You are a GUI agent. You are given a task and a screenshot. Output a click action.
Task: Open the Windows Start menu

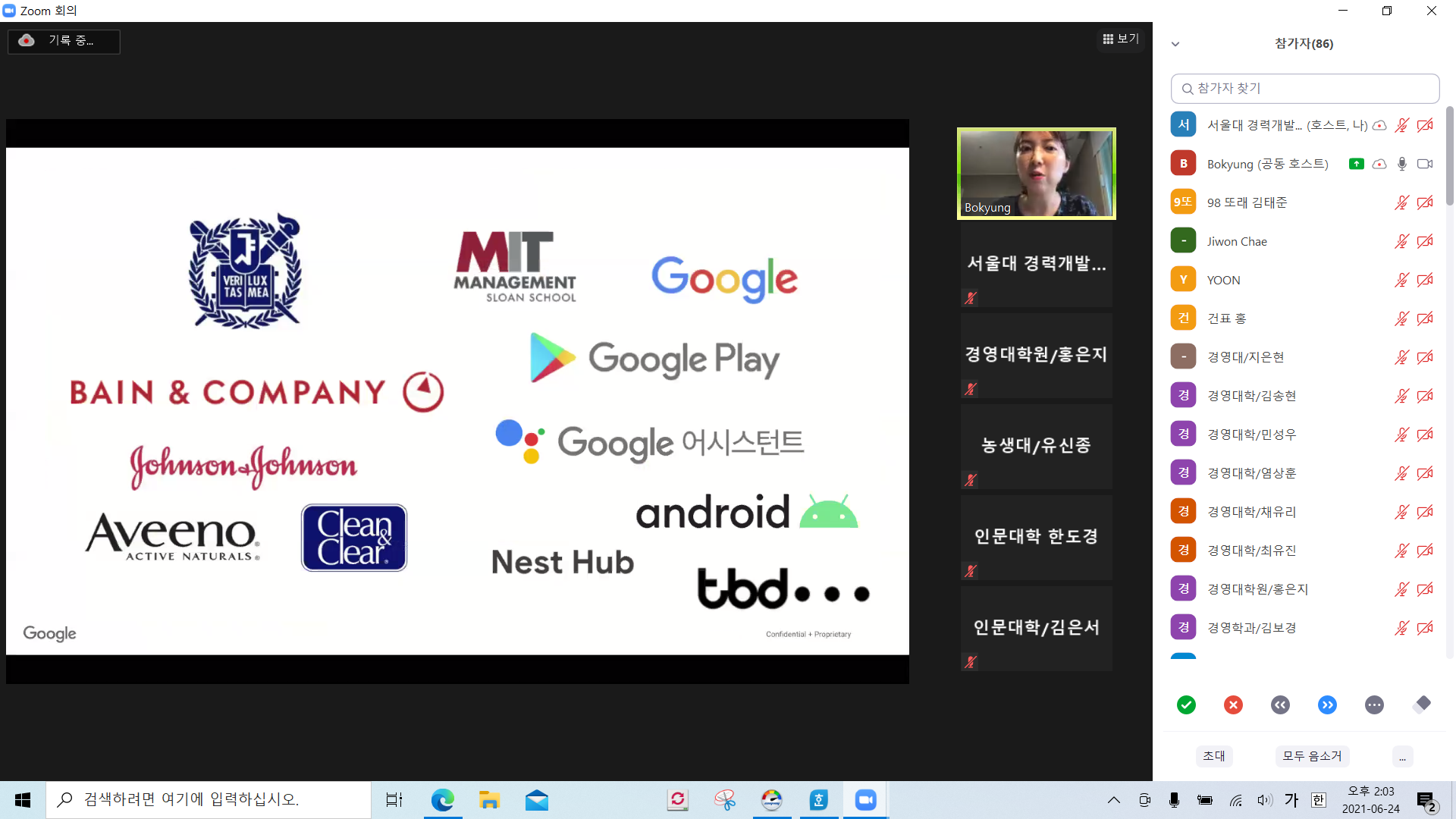(23, 800)
